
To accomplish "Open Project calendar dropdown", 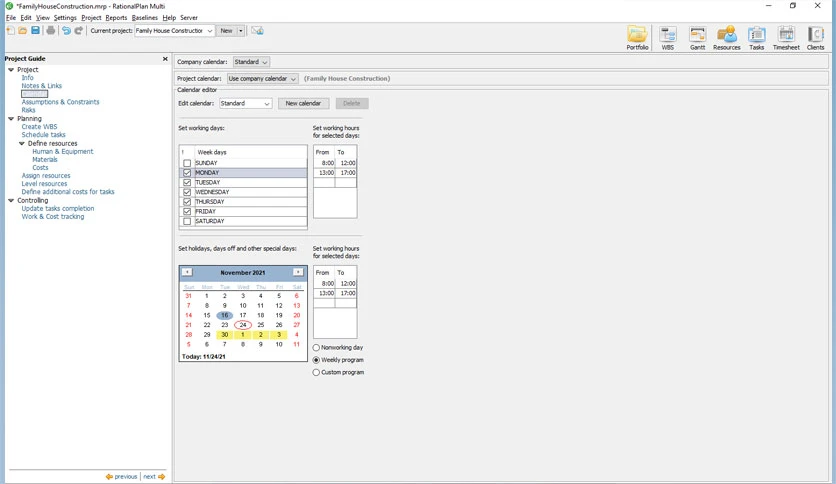I will click(262, 78).
